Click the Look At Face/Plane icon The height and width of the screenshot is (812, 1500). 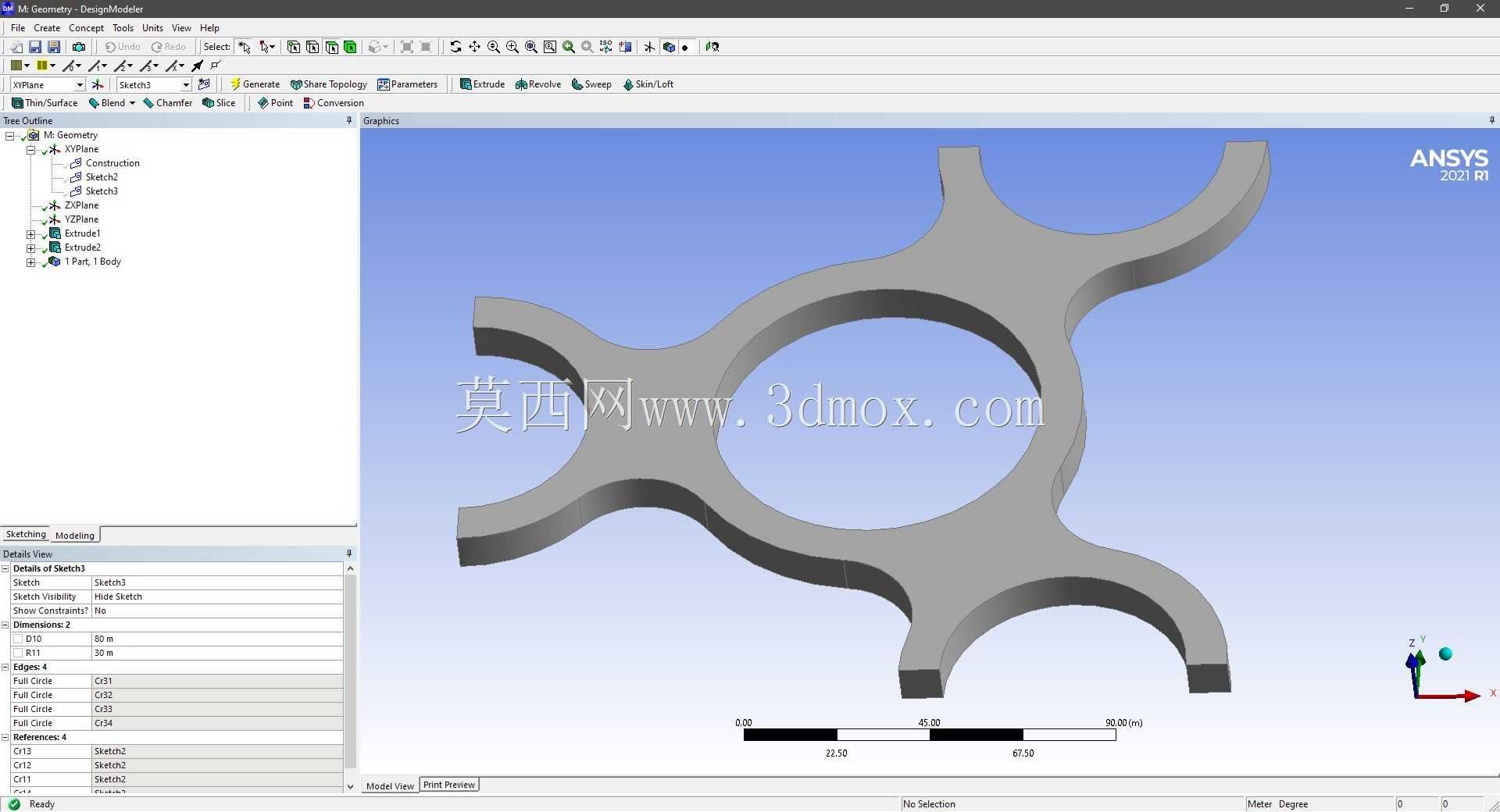pos(712,47)
